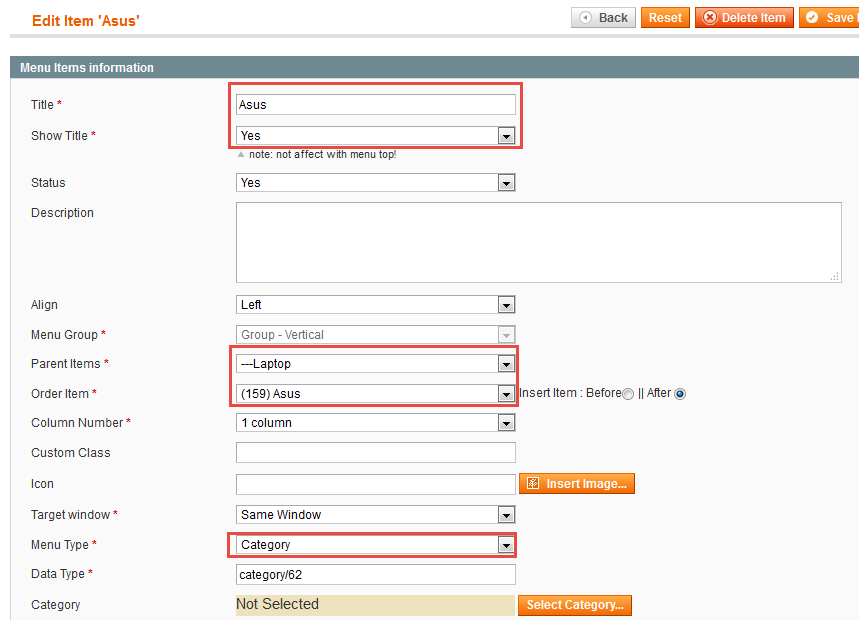This screenshot has width=859, height=620.
Task: Open the Parent Items dropdown showing Laptop
Action: coord(376,364)
